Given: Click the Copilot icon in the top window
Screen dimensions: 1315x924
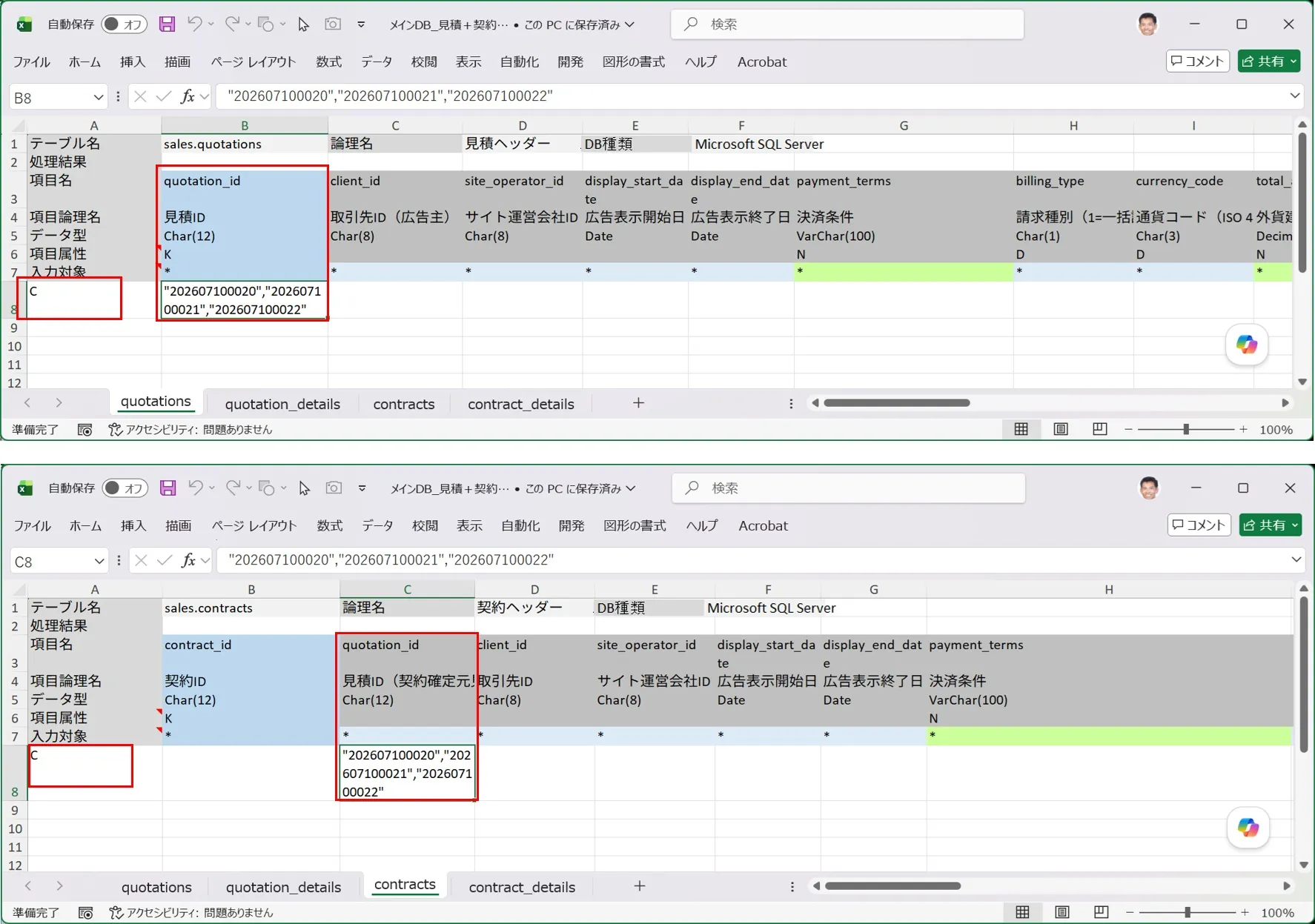Looking at the screenshot, I should click(x=1247, y=345).
